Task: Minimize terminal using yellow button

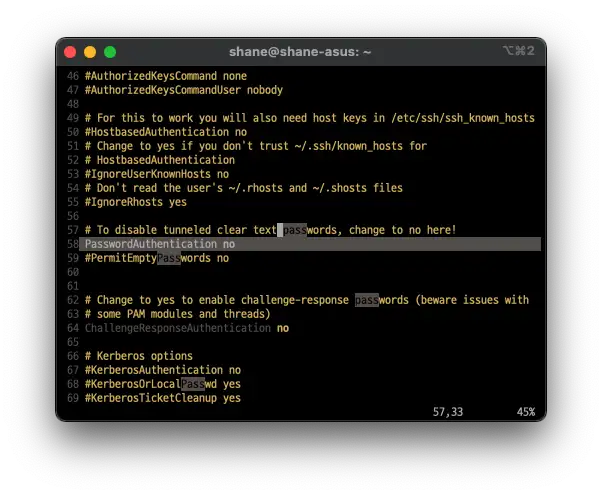Action: 90,52
